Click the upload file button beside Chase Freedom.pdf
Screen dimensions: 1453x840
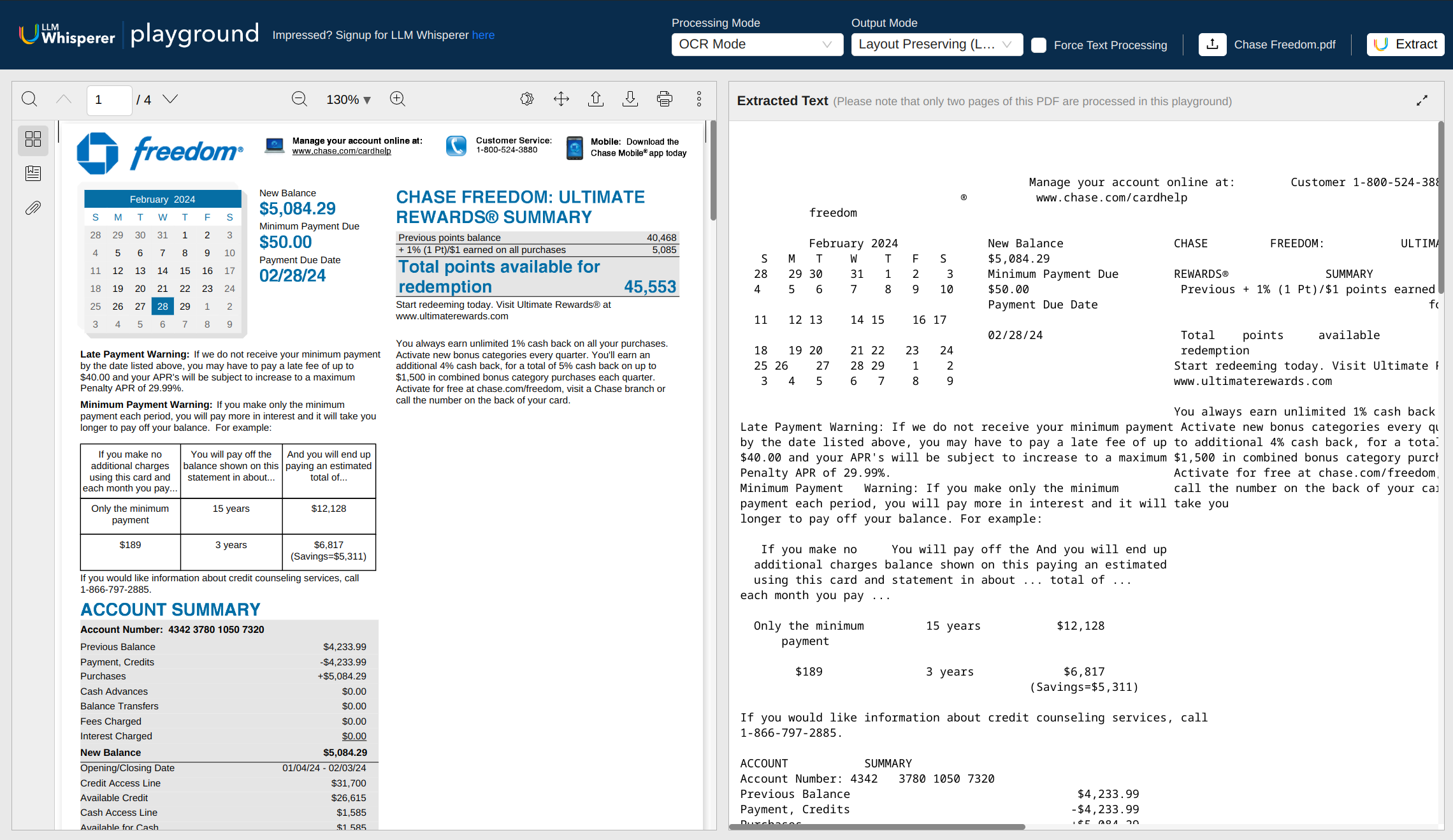pos(1212,45)
